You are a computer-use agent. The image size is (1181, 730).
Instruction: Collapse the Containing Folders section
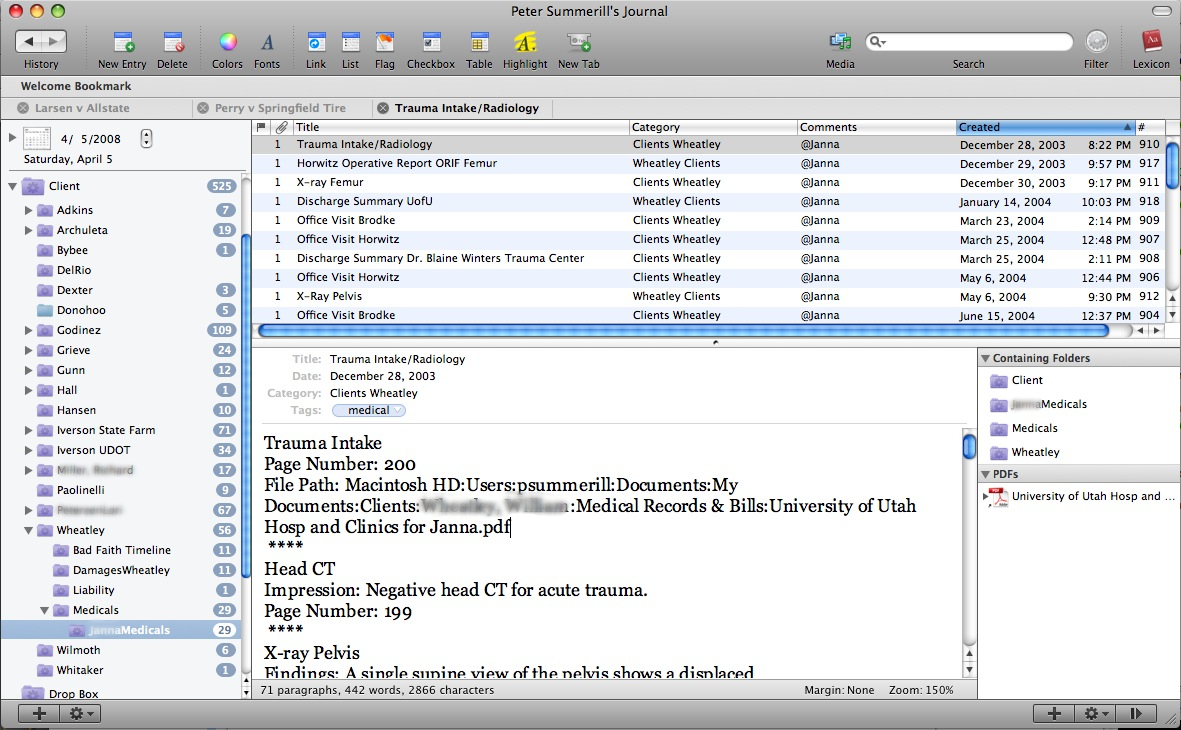coord(985,359)
